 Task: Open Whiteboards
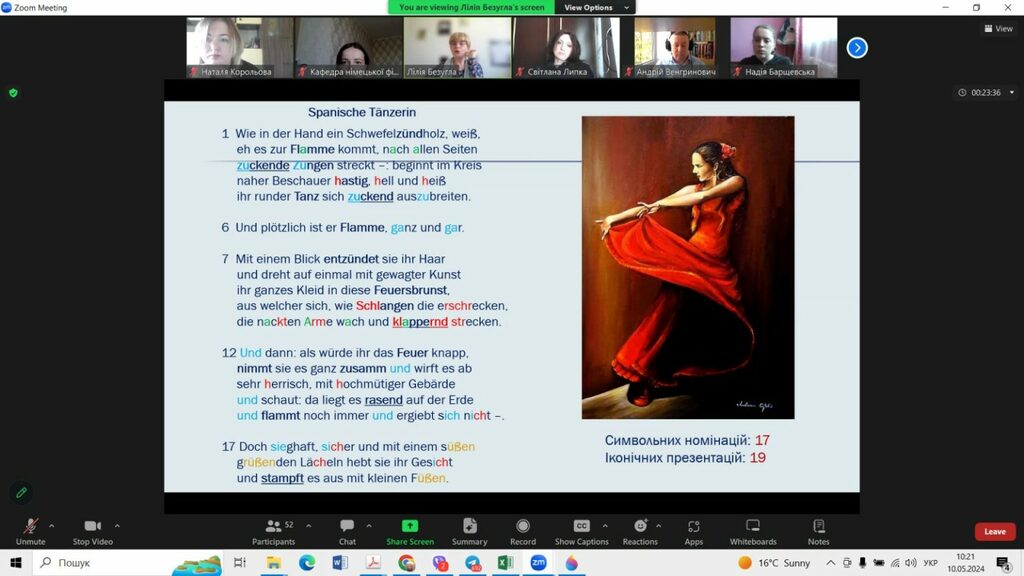coord(753,532)
